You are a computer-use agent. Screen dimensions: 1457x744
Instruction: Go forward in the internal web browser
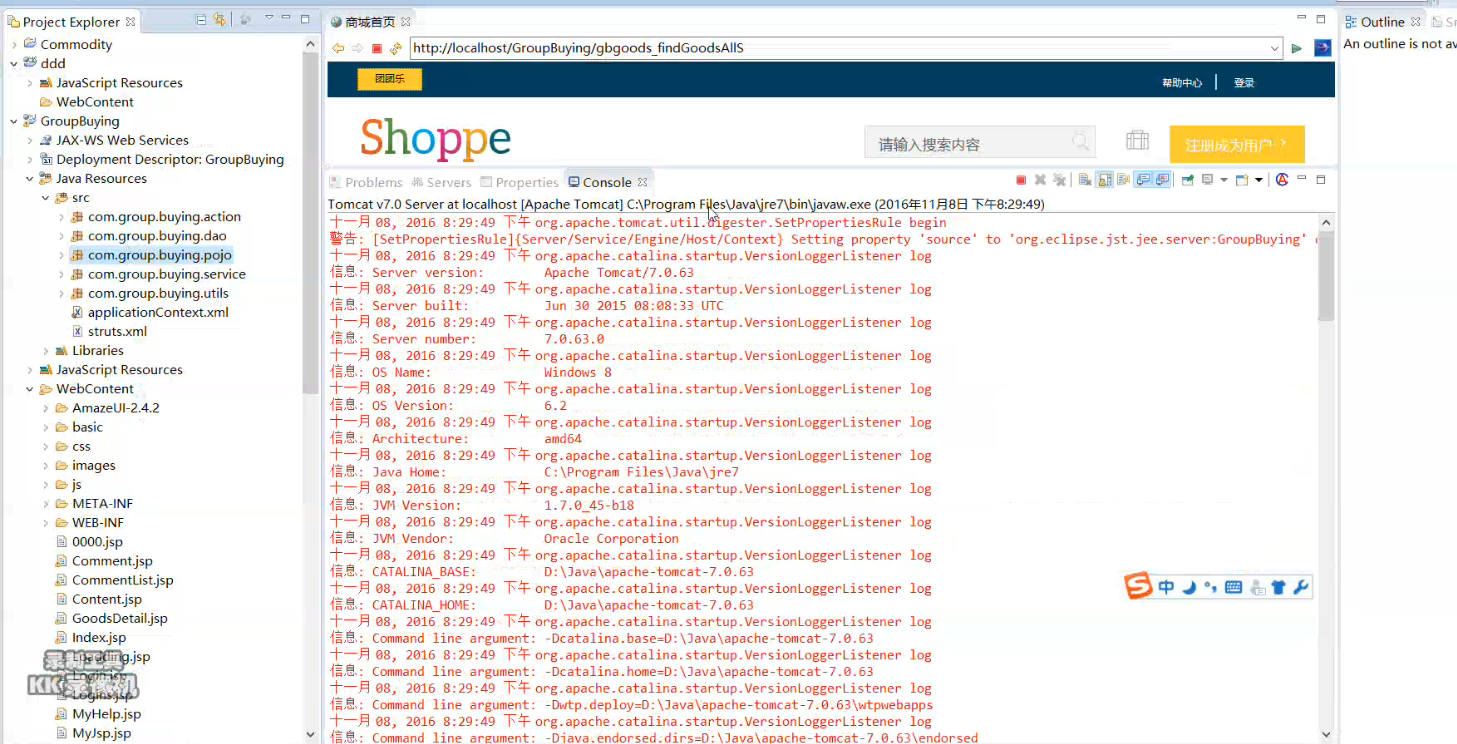(357, 48)
